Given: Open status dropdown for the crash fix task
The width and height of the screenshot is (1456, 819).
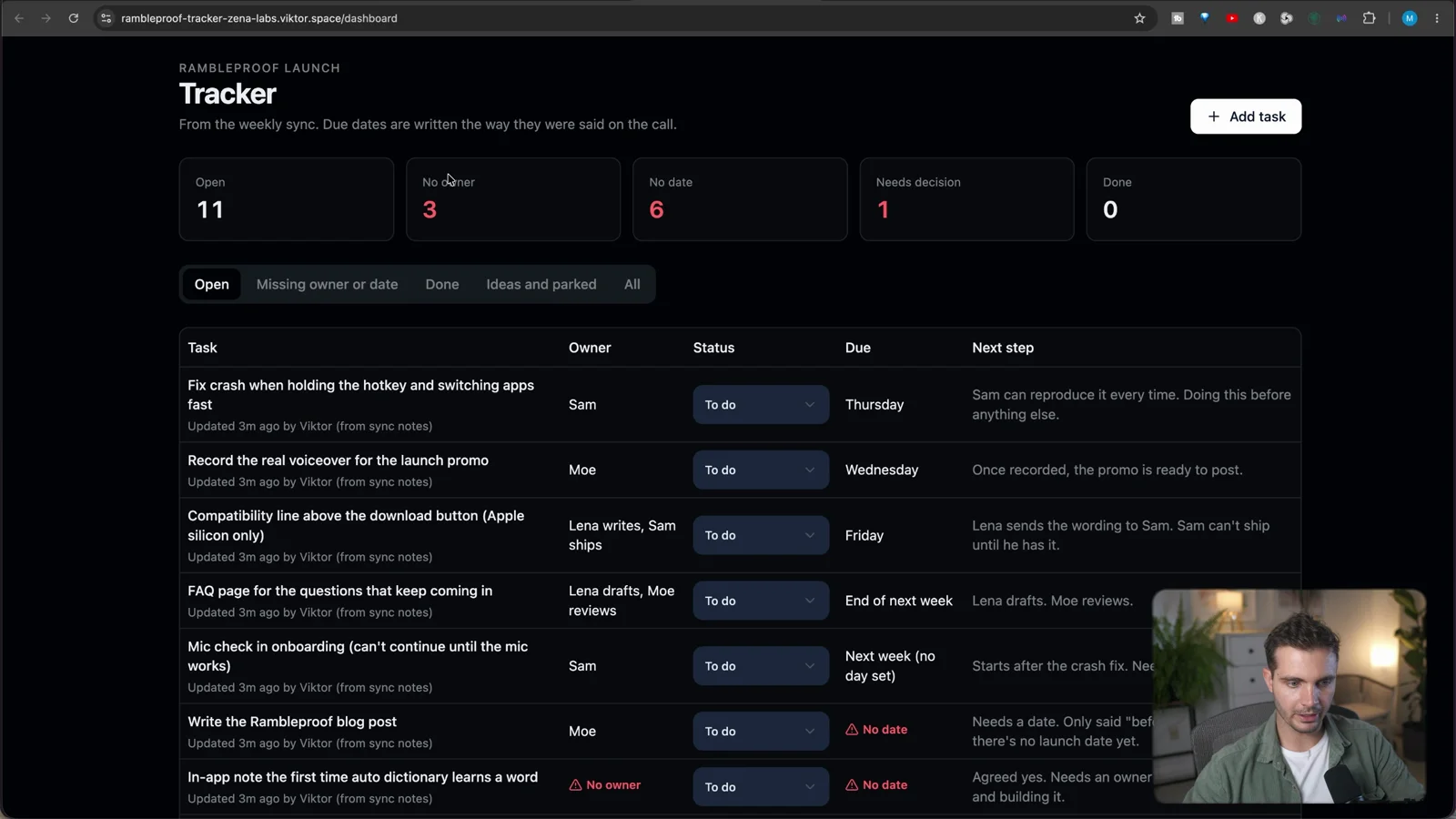Looking at the screenshot, I should click(761, 405).
